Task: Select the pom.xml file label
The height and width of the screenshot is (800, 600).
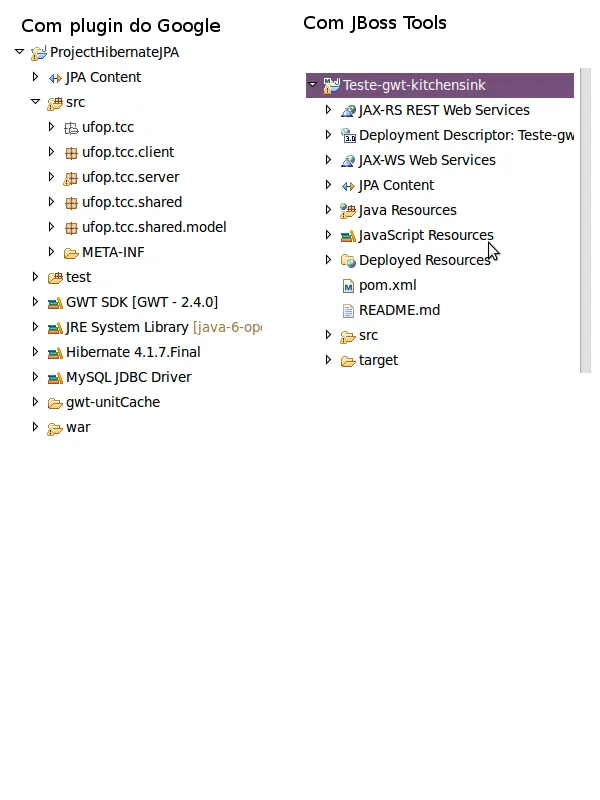Action: click(388, 285)
